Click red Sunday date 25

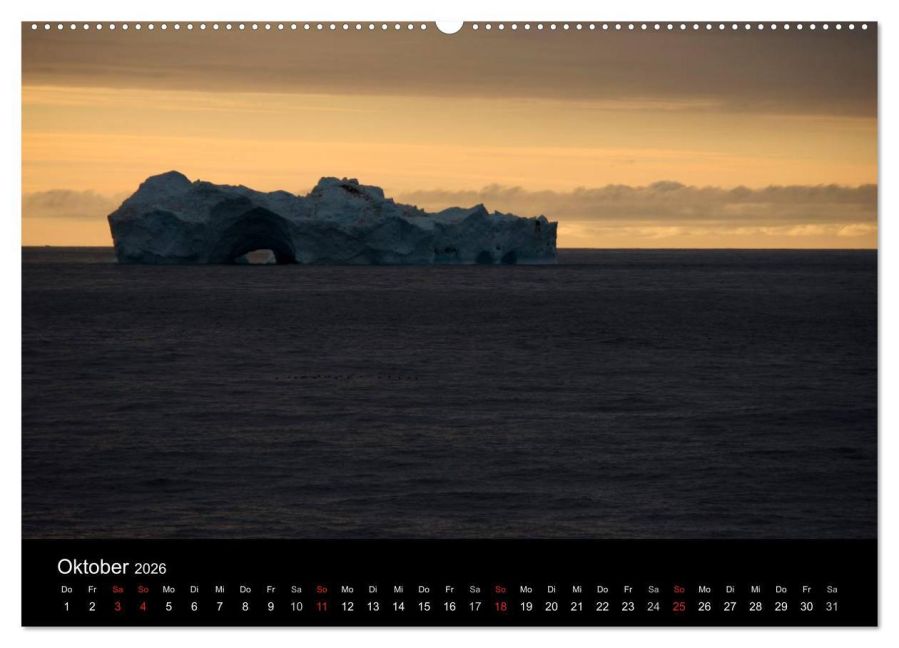point(679,607)
